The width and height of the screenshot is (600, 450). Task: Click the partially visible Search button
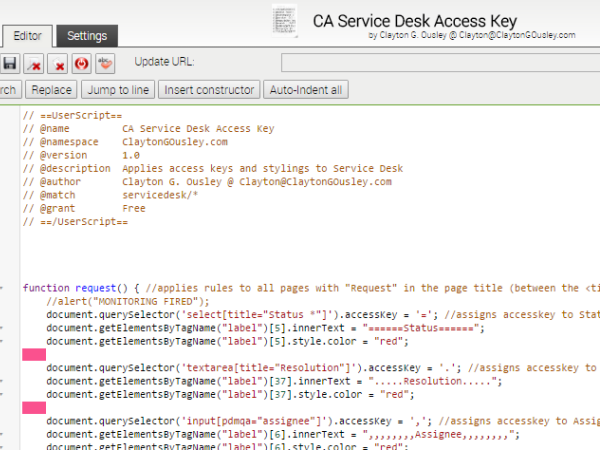pos(10,90)
